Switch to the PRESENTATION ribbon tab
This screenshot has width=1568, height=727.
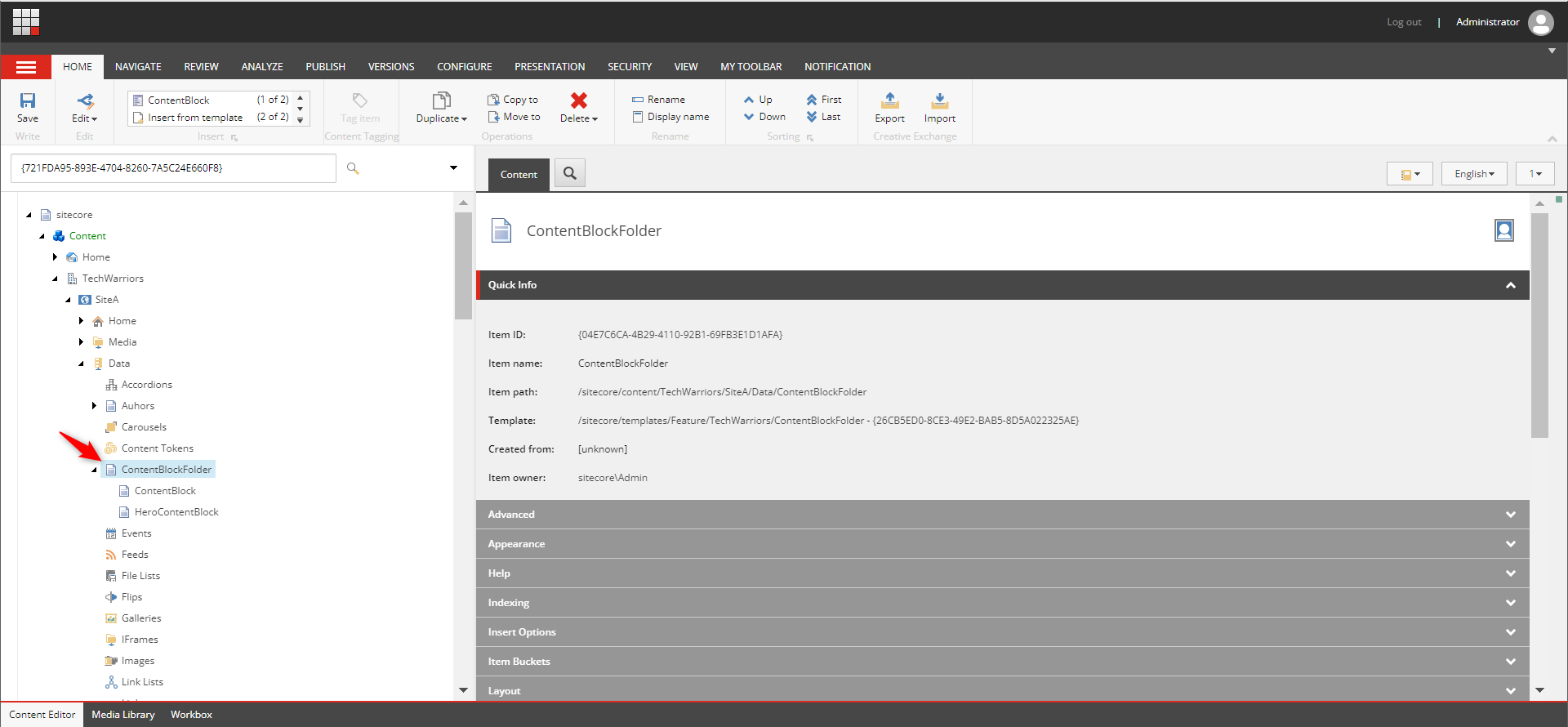click(x=550, y=67)
